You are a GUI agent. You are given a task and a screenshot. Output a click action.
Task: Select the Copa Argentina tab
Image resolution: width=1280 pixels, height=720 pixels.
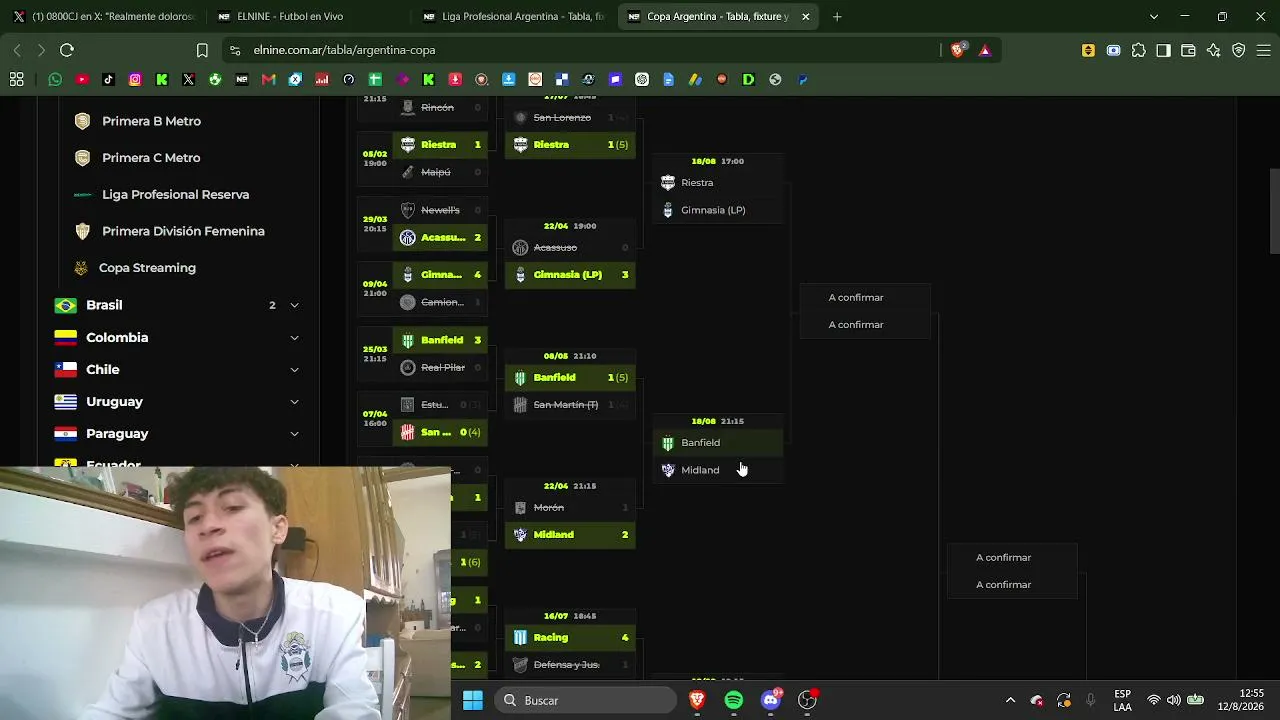[x=717, y=16]
